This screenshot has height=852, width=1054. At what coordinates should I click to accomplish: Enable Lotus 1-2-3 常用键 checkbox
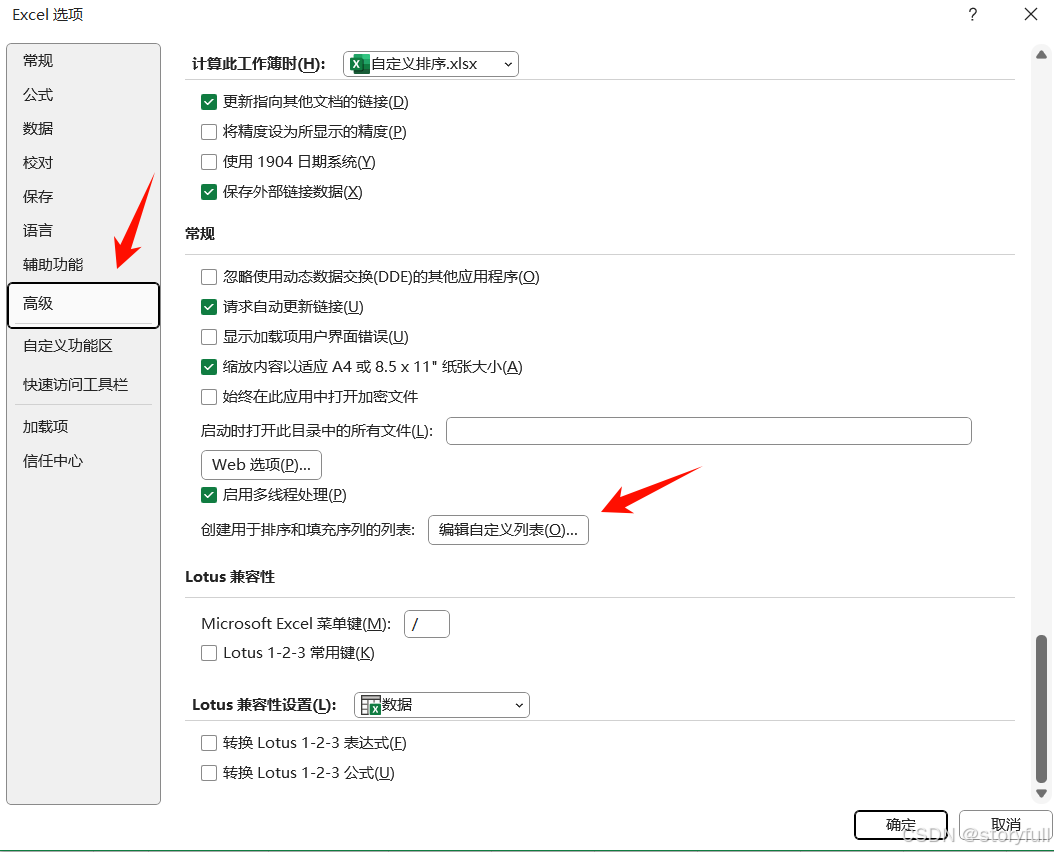[209, 653]
